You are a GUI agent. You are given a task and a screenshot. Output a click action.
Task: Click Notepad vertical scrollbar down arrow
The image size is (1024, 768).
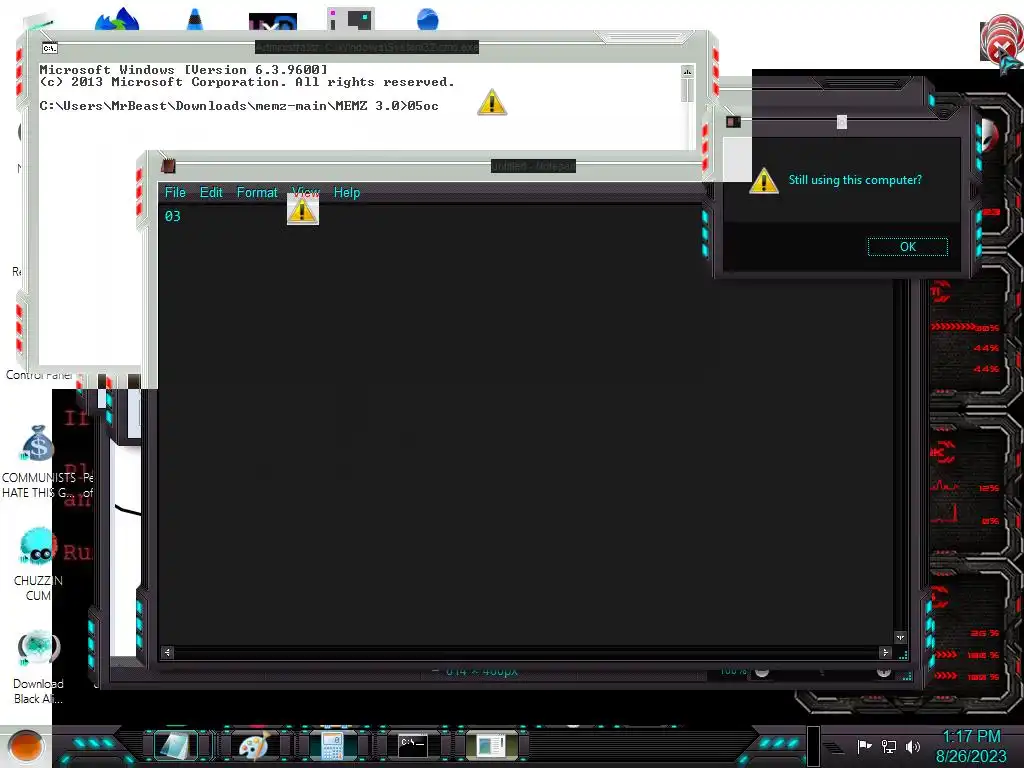(901, 637)
